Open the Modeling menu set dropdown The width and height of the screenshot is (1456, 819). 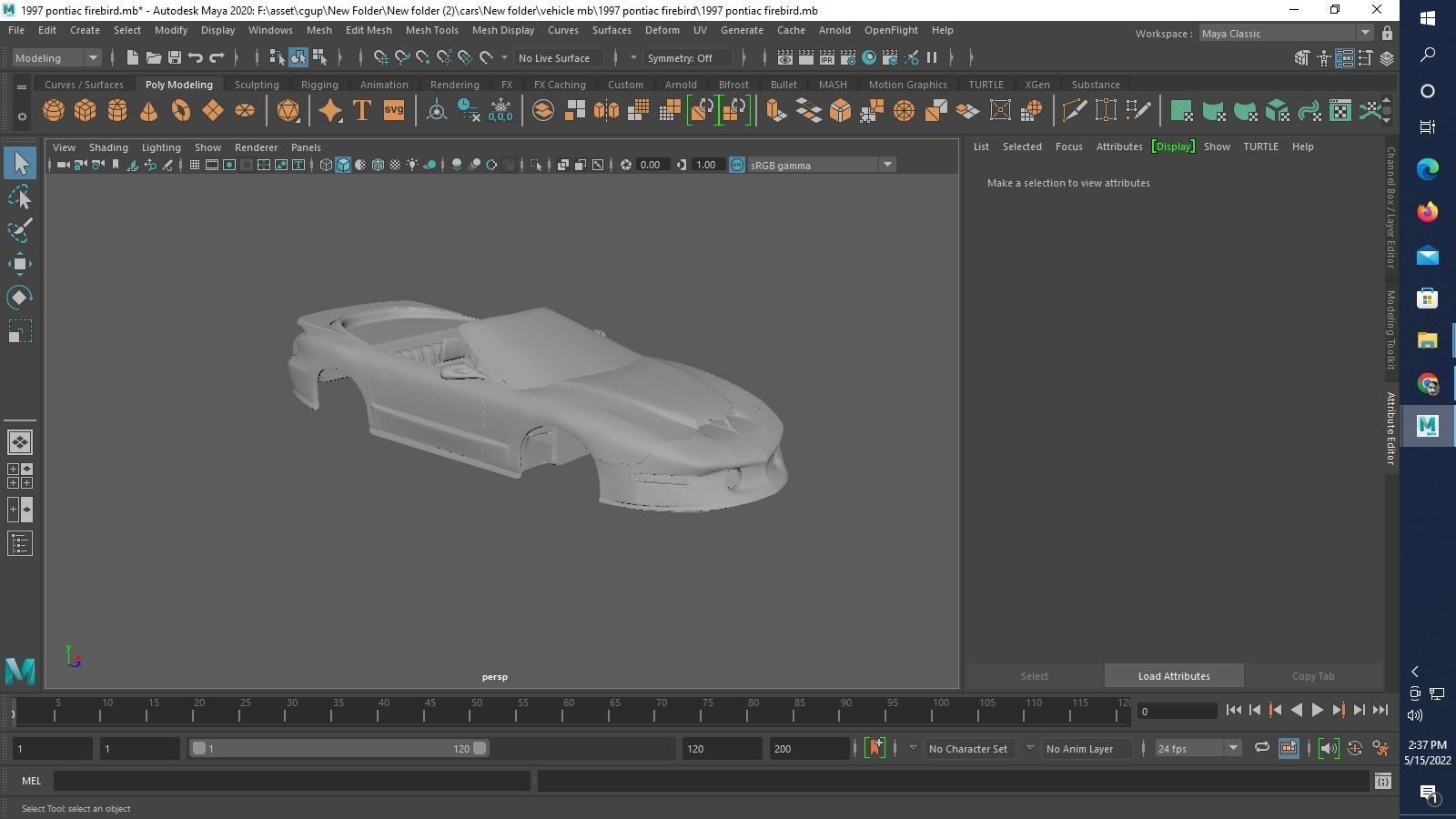point(56,57)
